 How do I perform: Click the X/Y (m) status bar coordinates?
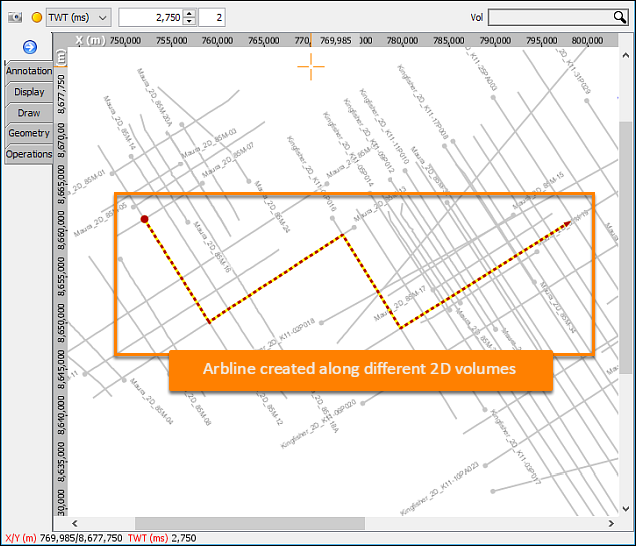point(64,538)
